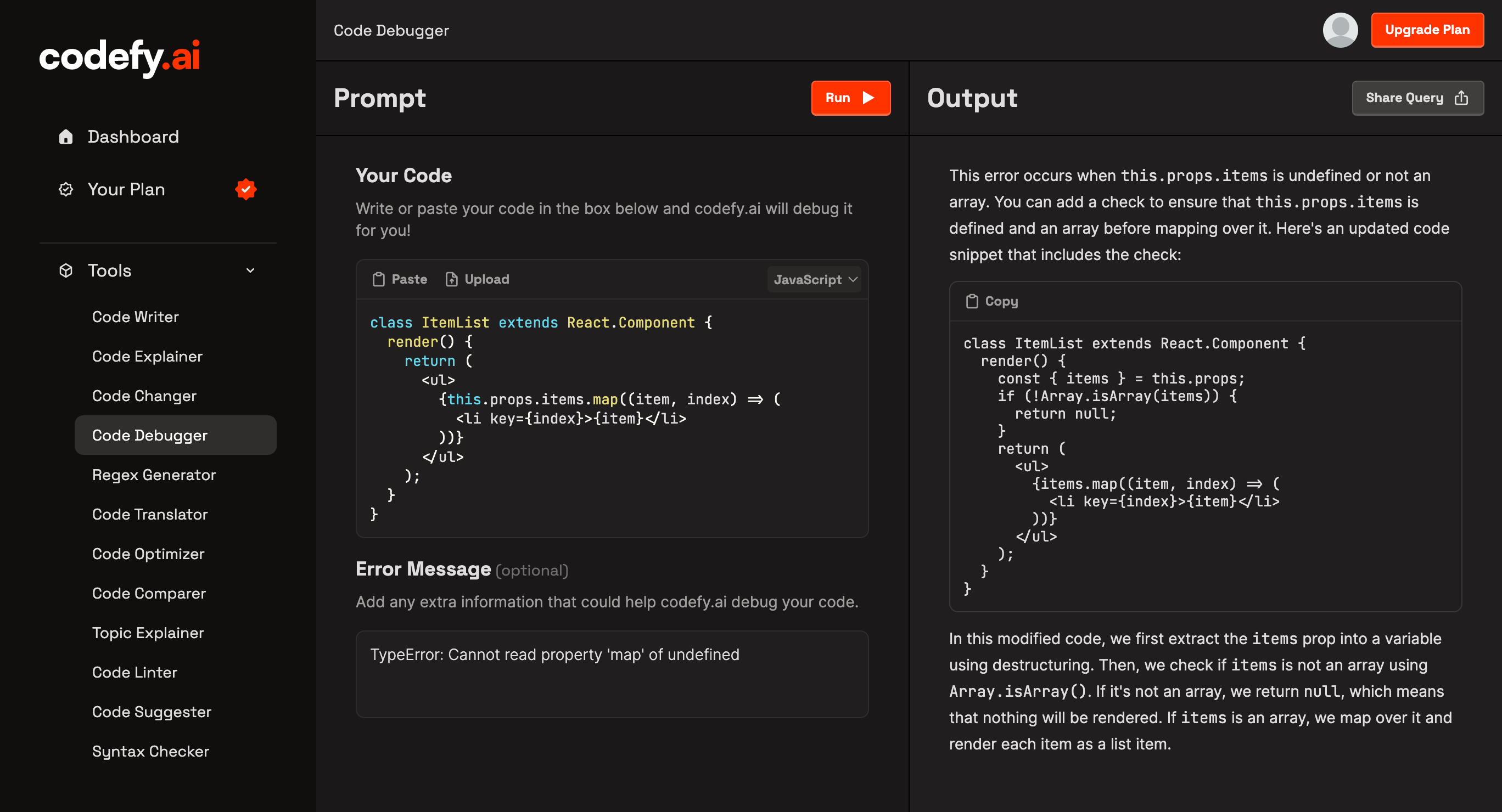The height and width of the screenshot is (812, 1502).
Task: Click into the Error Message text field
Action: point(612,674)
